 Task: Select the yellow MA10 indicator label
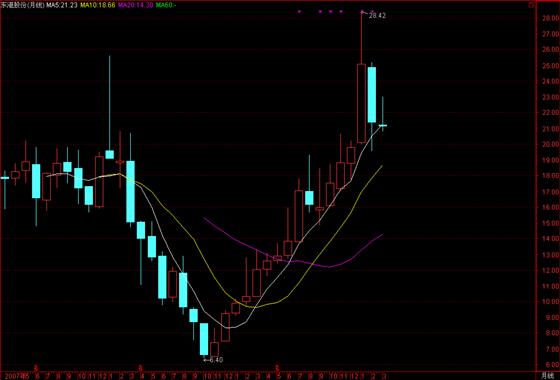tap(98, 5)
